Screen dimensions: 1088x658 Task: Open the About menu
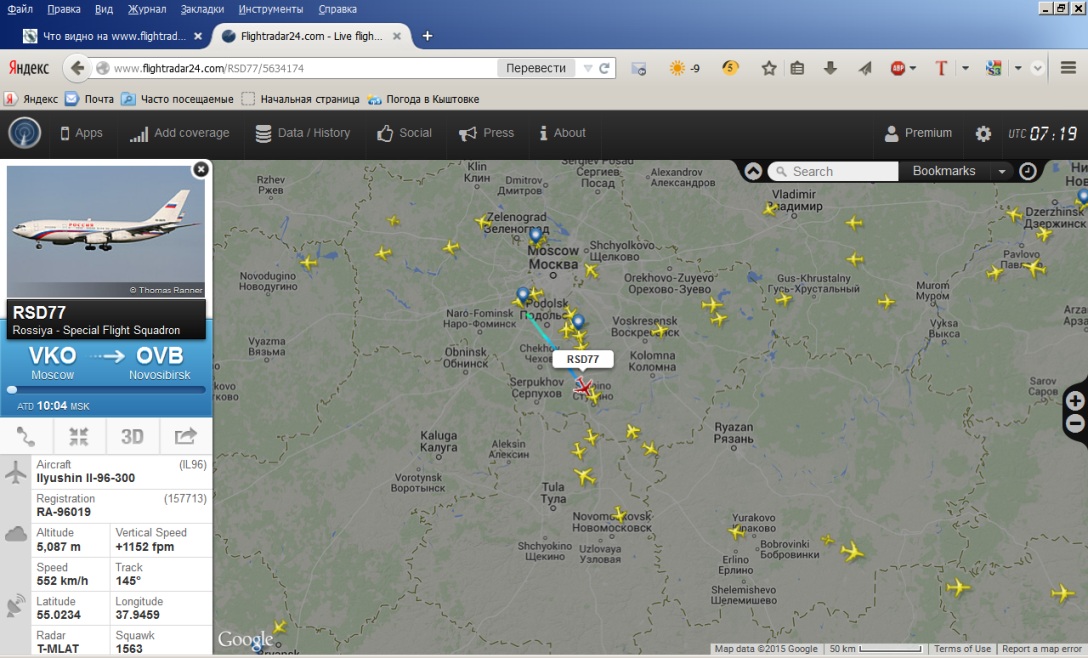tap(563, 133)
